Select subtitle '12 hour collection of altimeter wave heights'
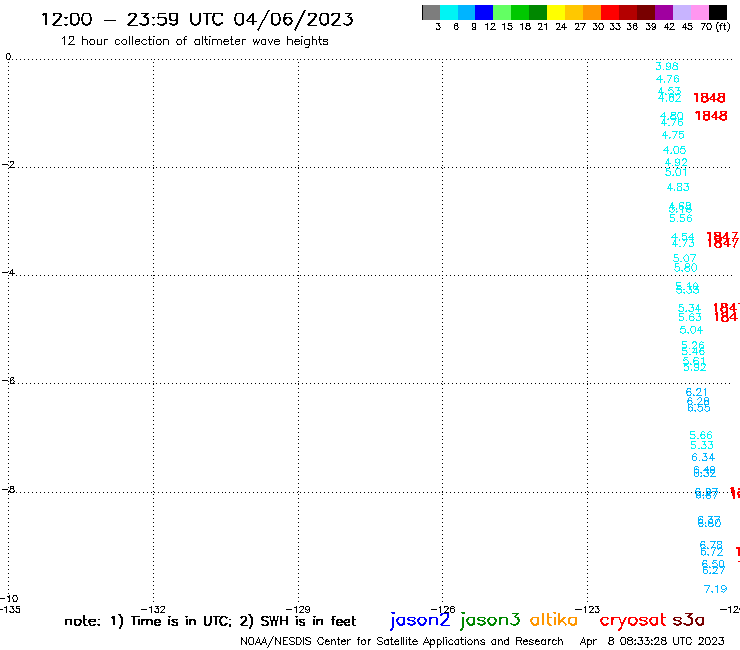The height and width of the screenshot is (650, 740). tap(194, 41)
